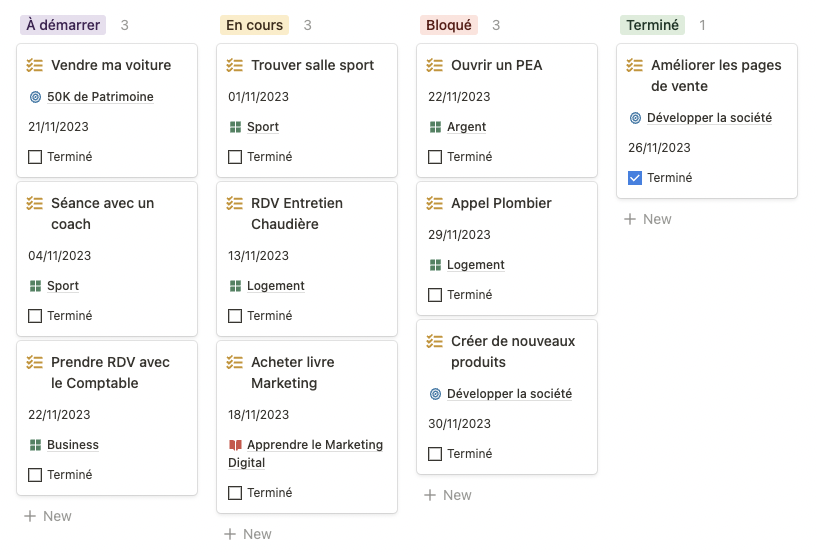The image size is (817, 555).
Task: Select the À démarrer column label
Action: pyautogui.click(x=62, y=25)
